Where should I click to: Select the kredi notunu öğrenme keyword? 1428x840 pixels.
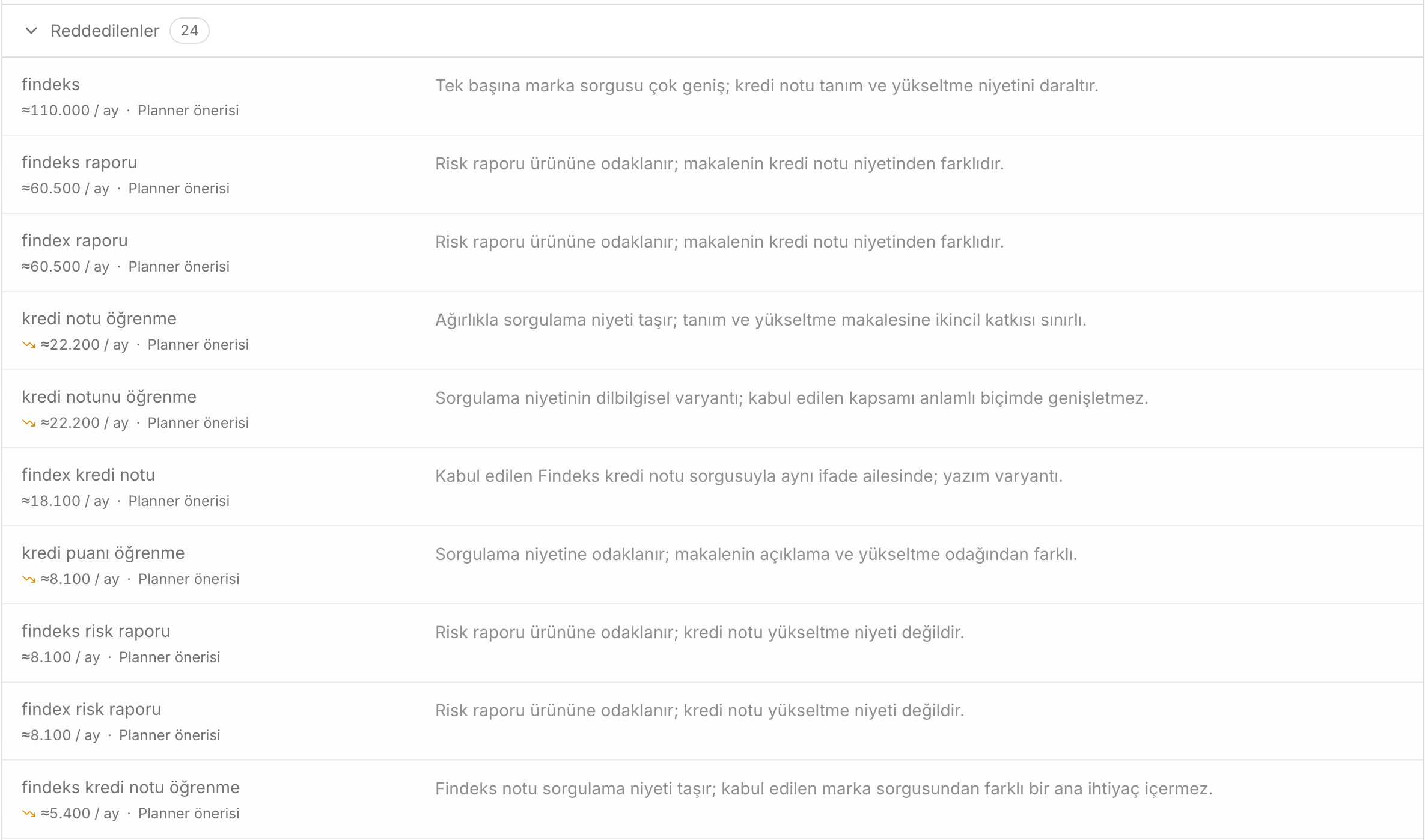(109, 397)
